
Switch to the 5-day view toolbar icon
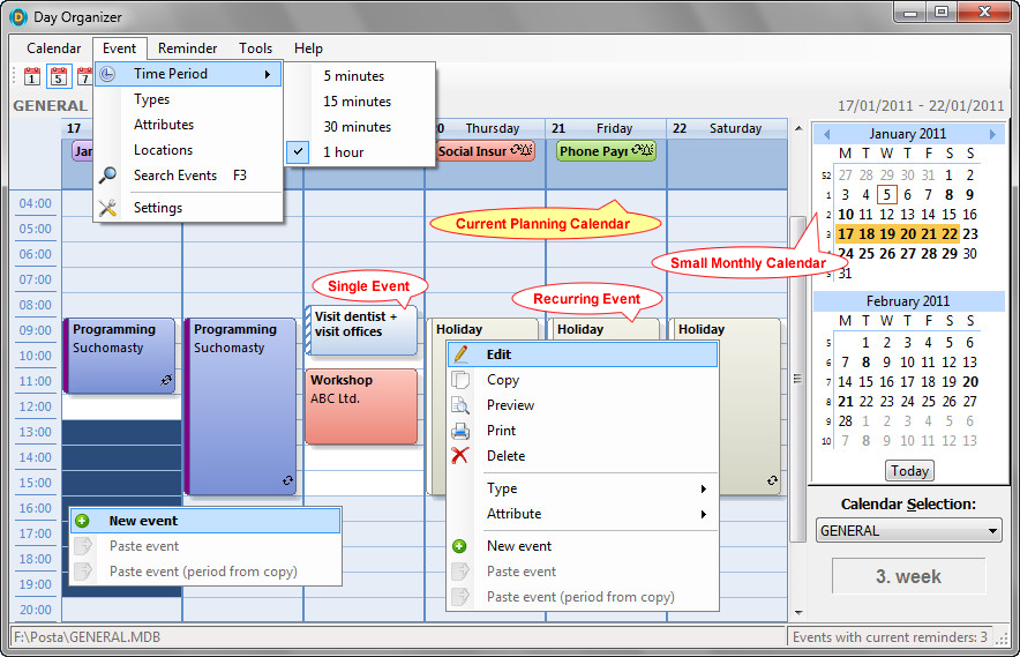pyautogui.click(x=59, y=77)
